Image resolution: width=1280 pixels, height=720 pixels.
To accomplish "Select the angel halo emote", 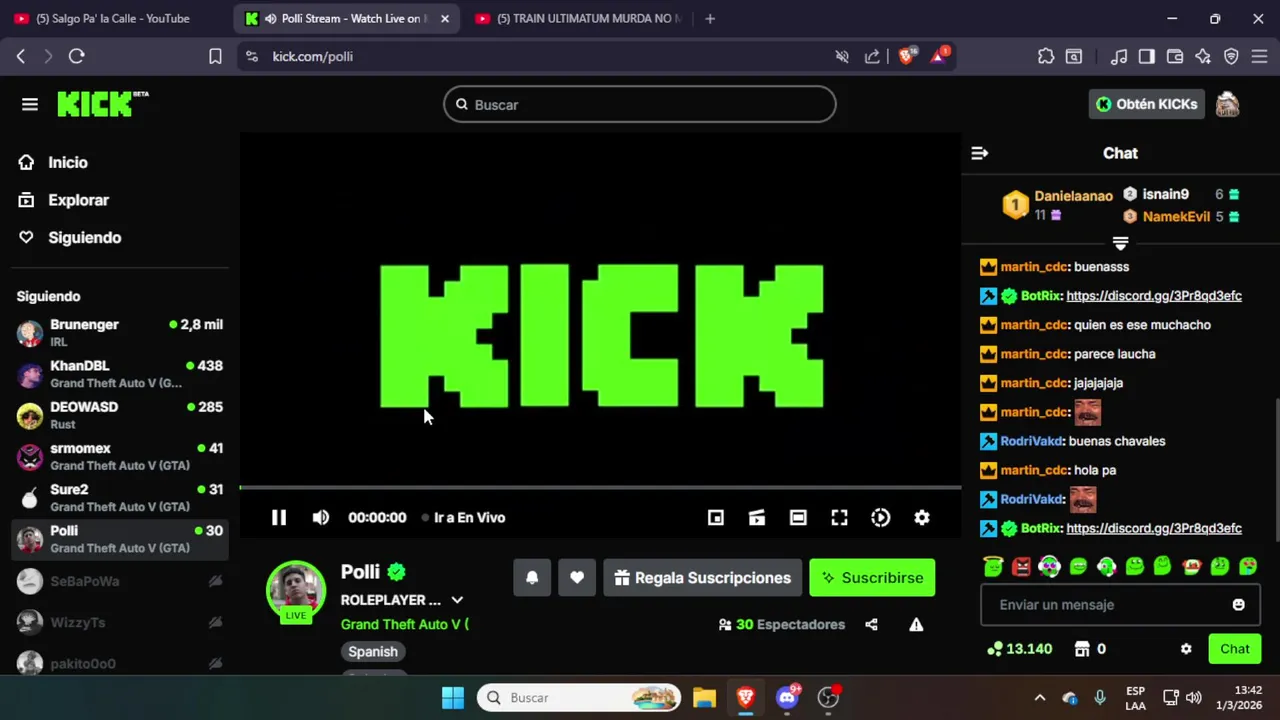I will [x=992, y=566].
